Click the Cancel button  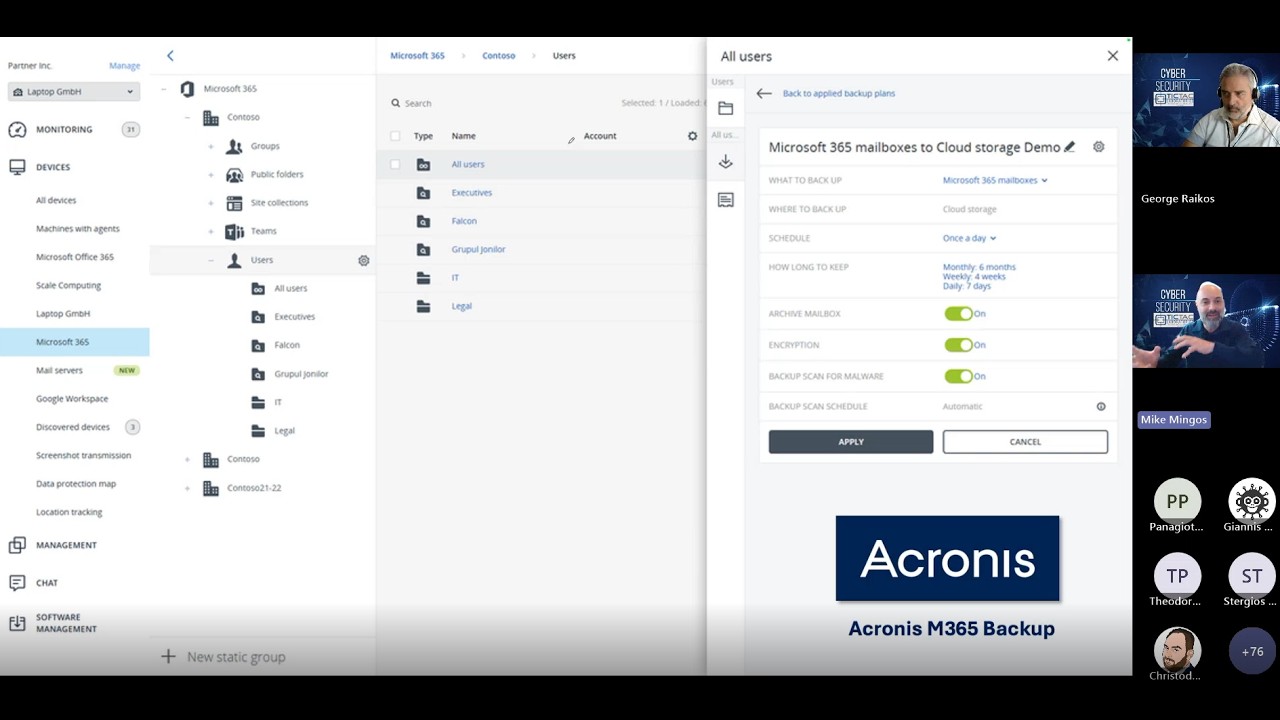click(x=1025, y=442)
